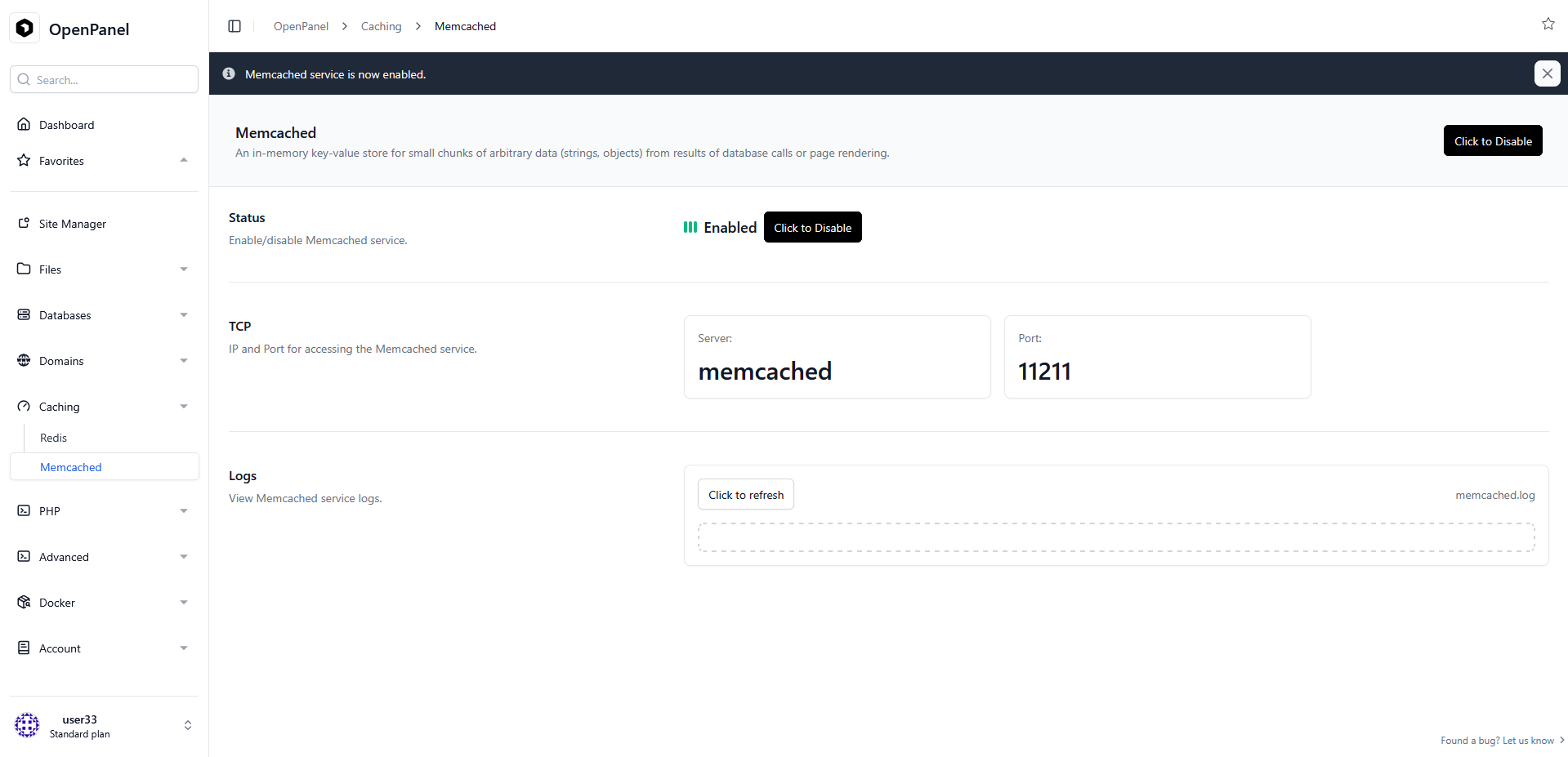
Task: Click inside the Search field
Action: pyautogui.click(x=104, y=79)
